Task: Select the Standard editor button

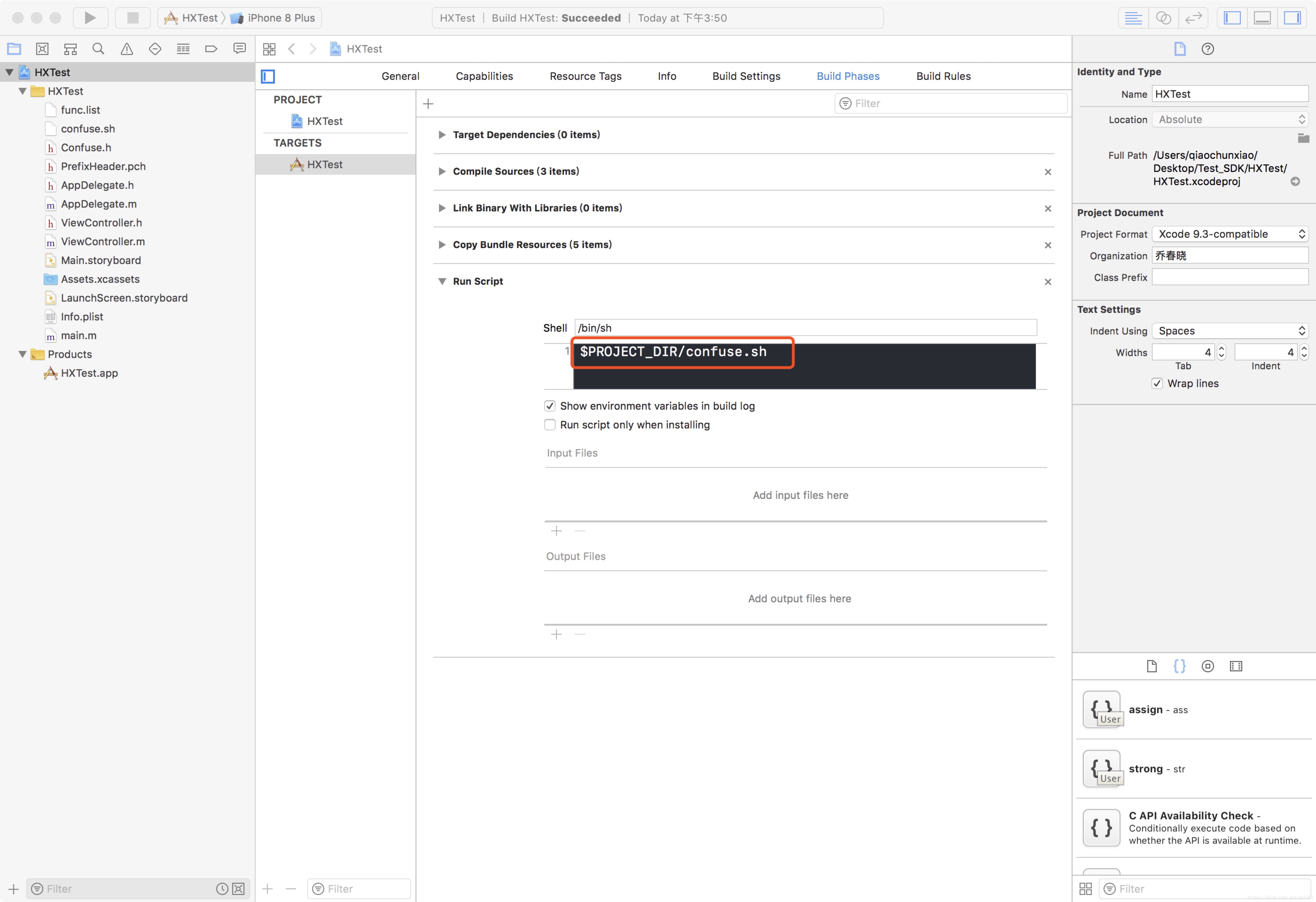Action: pyautogui.click(x=1133, y=18)
